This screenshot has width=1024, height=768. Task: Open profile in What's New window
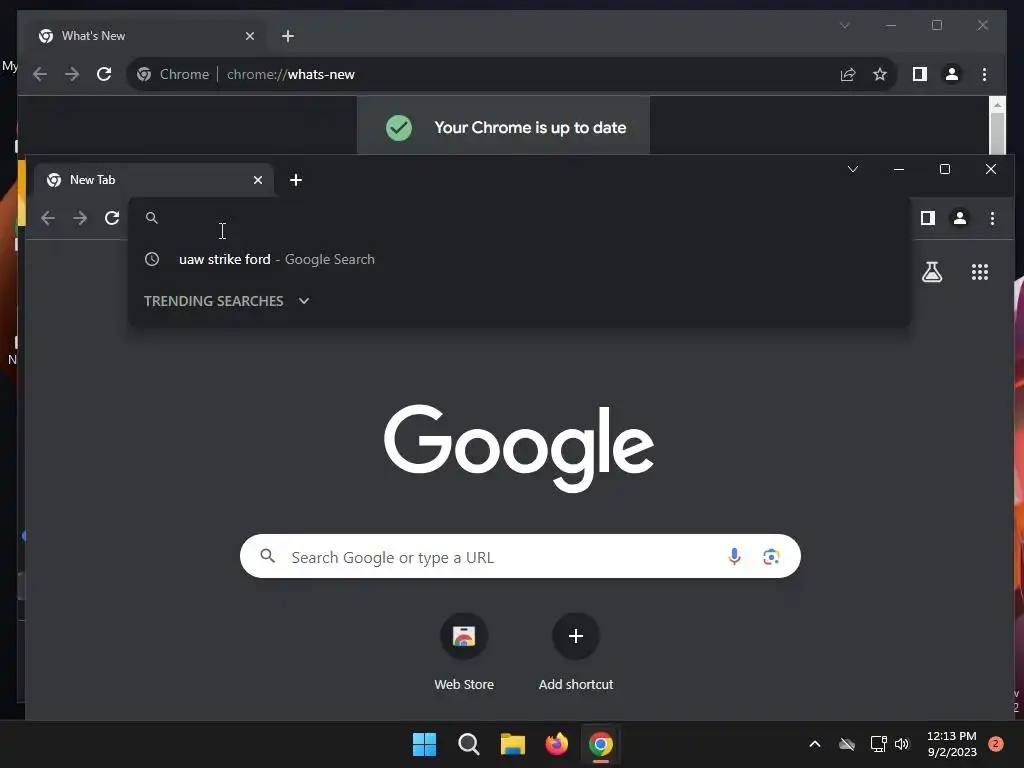pos(952,74)
